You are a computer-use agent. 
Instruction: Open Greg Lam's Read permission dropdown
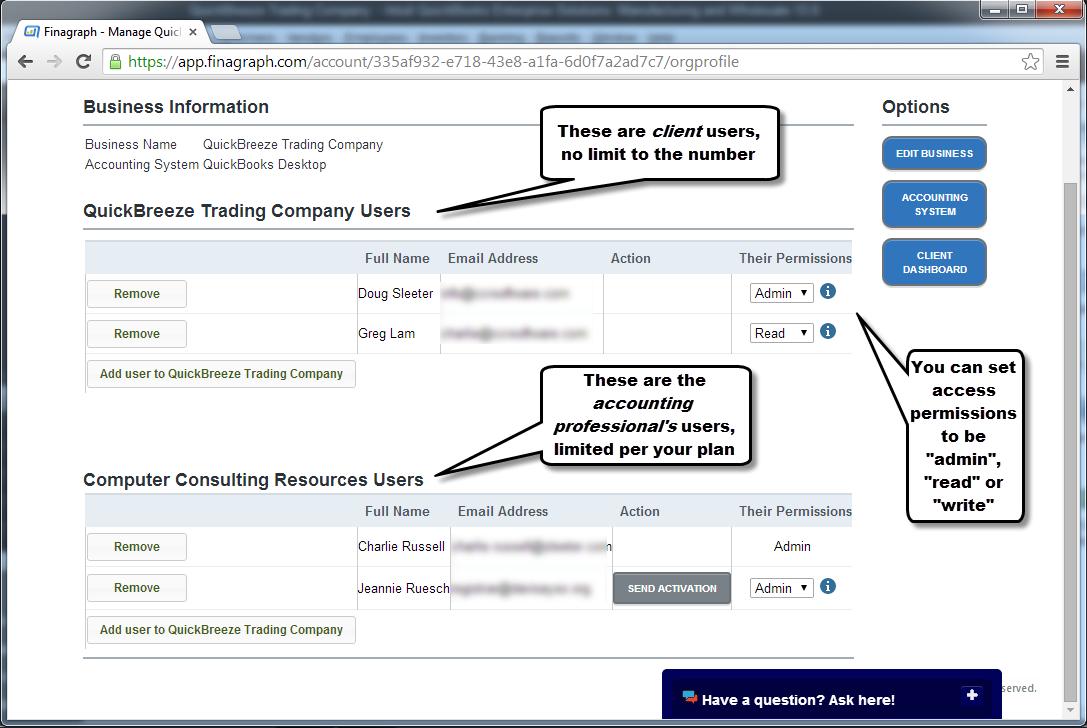pos(781,333)
